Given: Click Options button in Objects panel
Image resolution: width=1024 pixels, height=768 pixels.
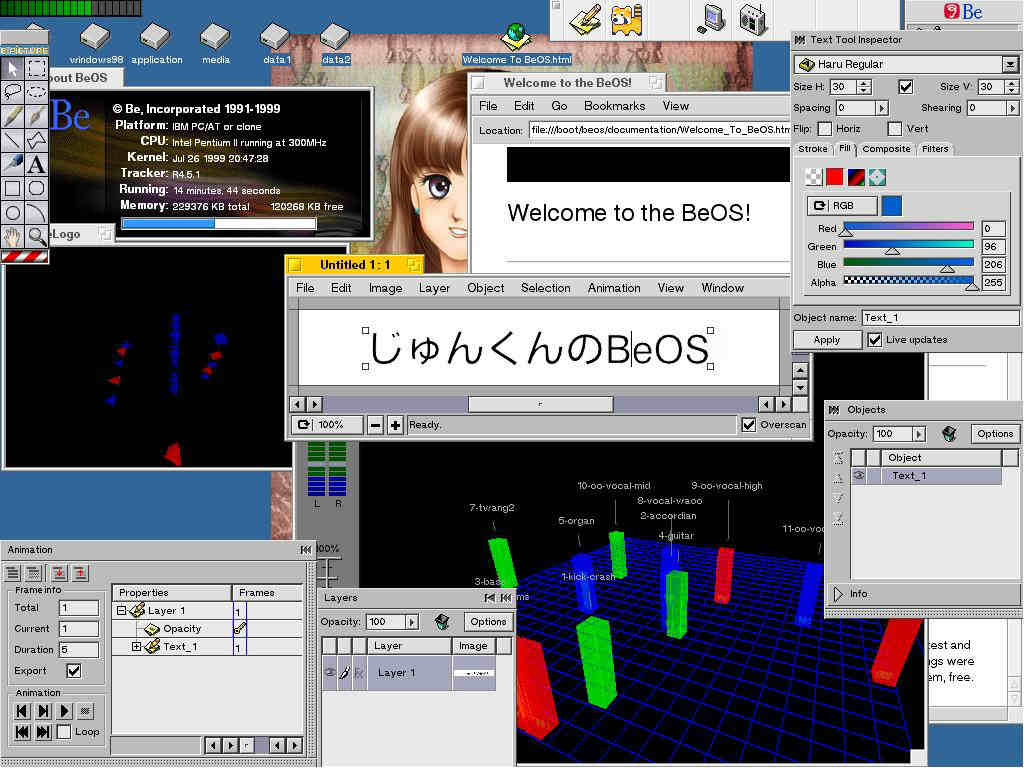Looking at the screenshot, I should [995, 434].
